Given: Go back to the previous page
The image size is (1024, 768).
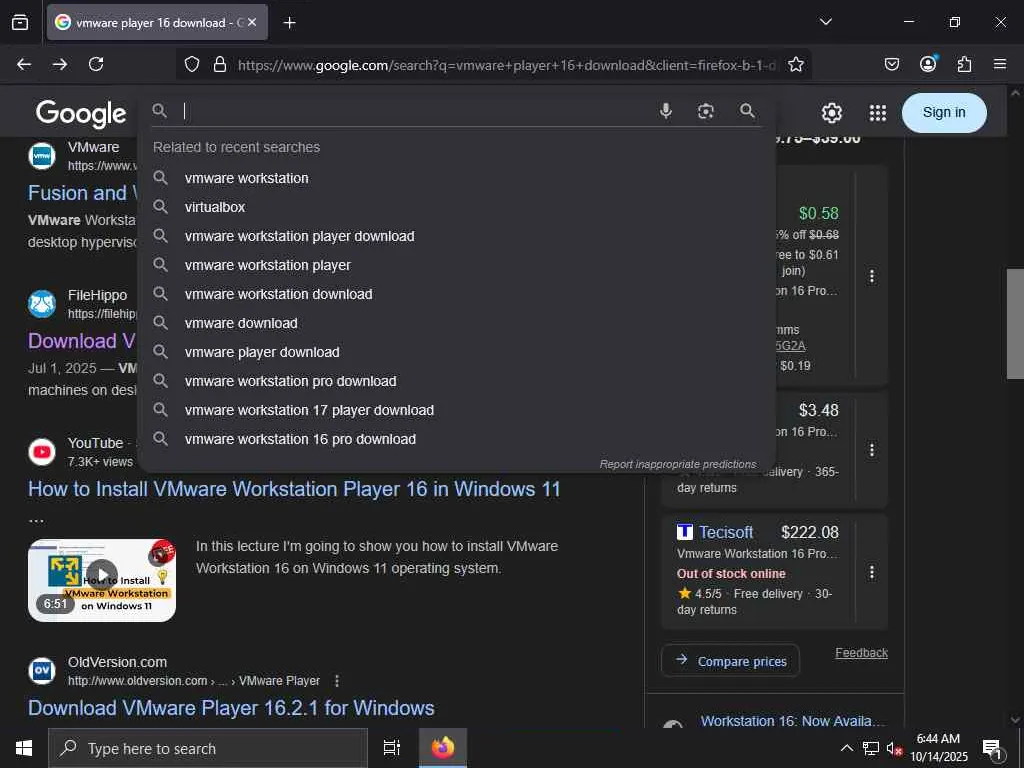Looking at the screenshot, I should [x=24, y=64].
